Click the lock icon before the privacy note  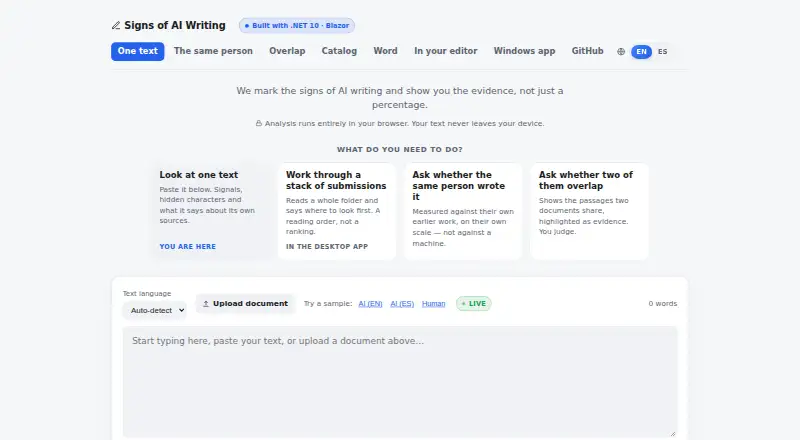coord(259,124)
